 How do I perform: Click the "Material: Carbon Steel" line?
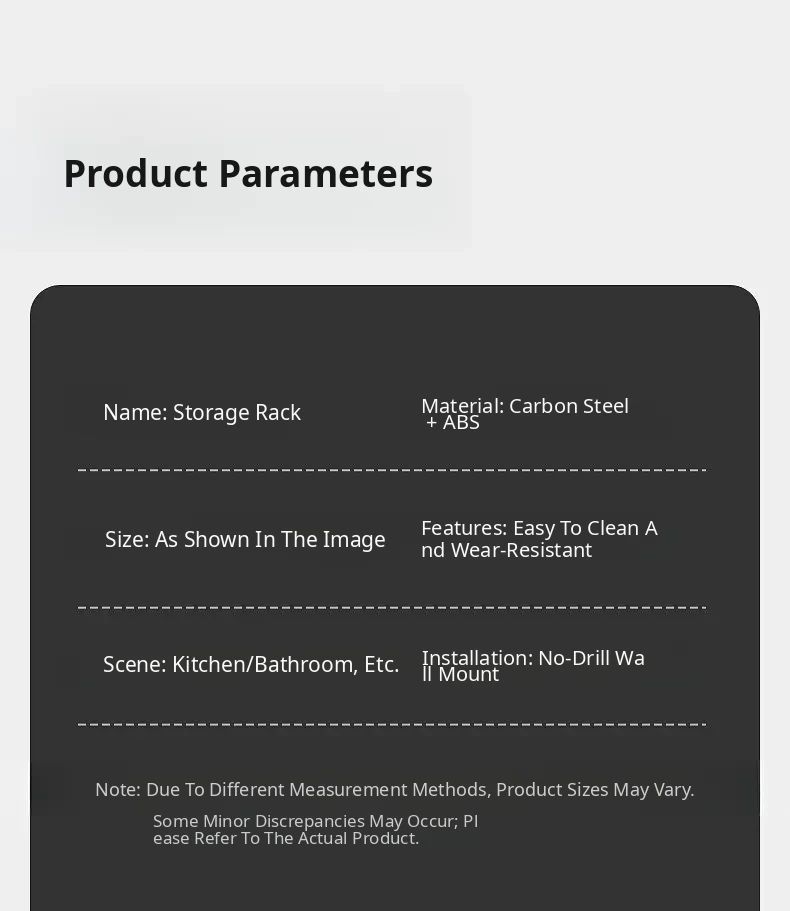tap(525, 406)
